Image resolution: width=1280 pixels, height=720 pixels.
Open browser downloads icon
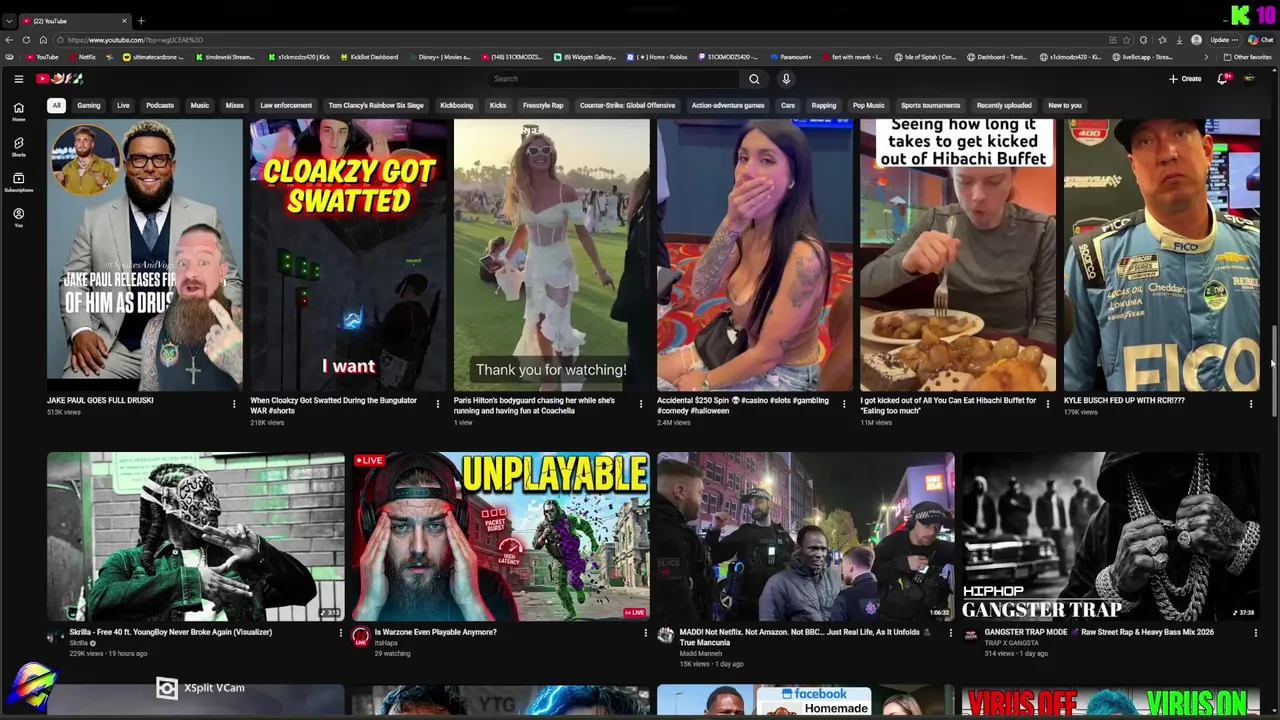tap(1178, 40)
